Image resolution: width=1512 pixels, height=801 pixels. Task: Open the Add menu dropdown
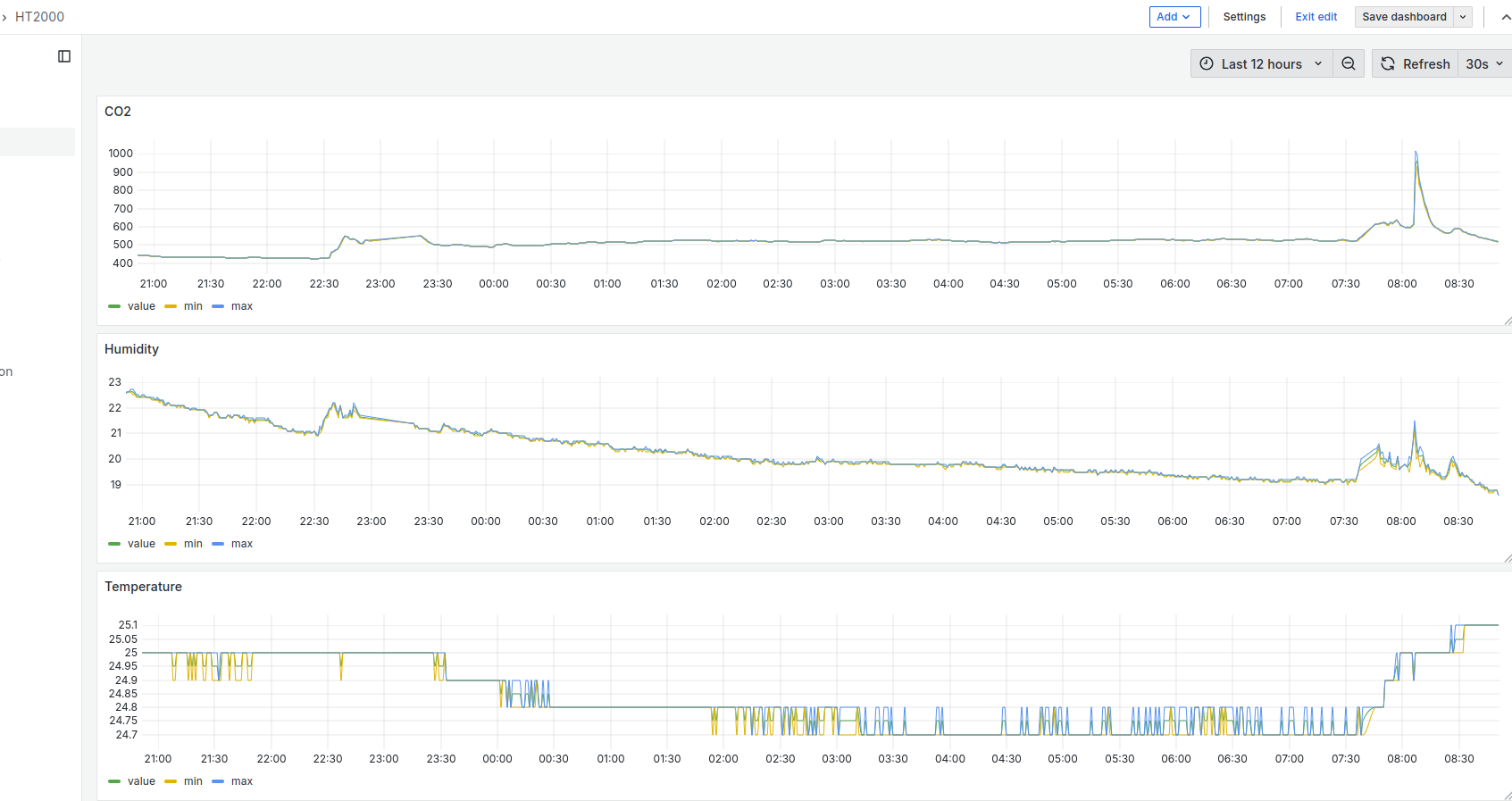(1174, 17)
